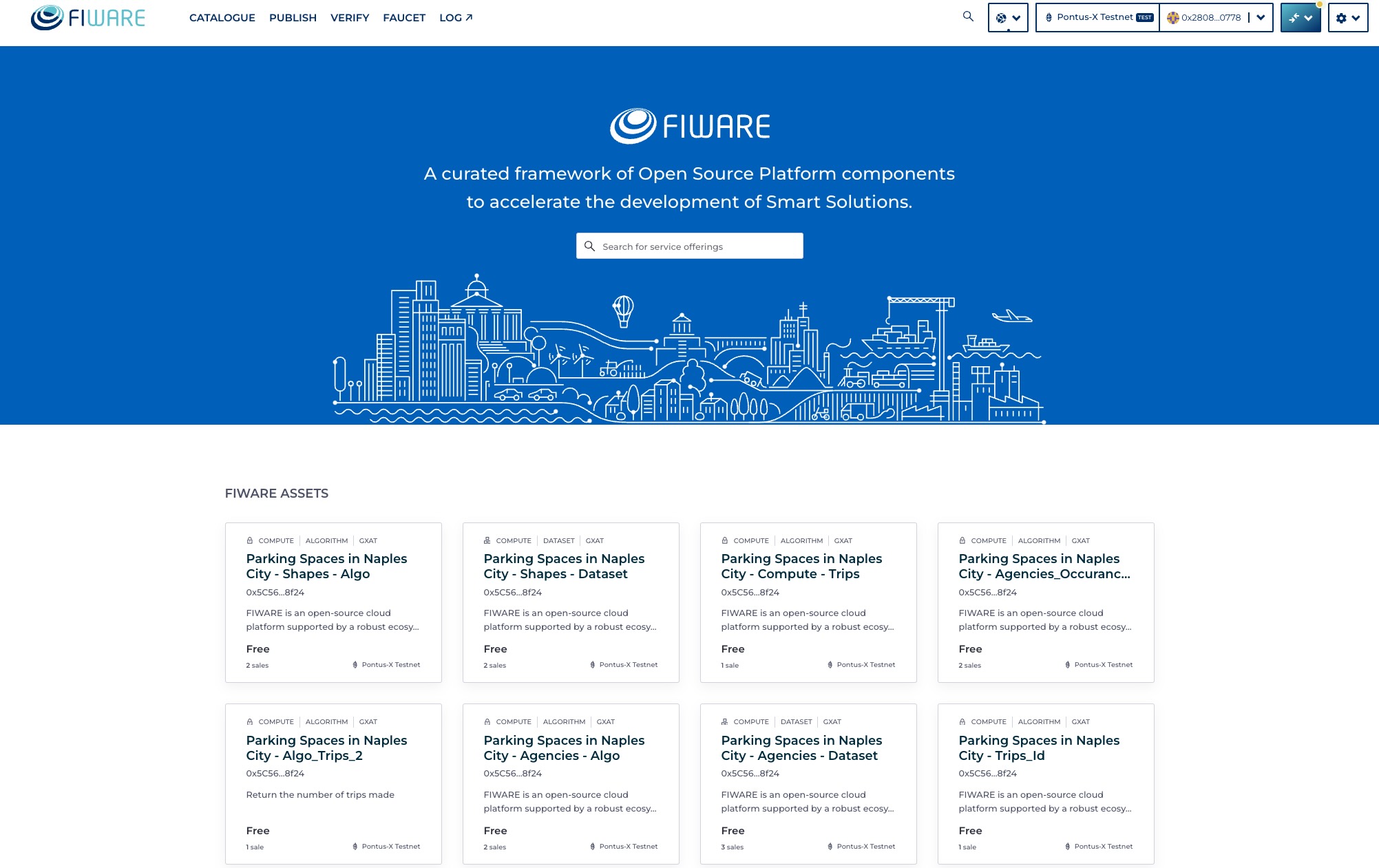Click compute lock icon on Algo_Trips_2 card
1379x868 pixels.
250,721
